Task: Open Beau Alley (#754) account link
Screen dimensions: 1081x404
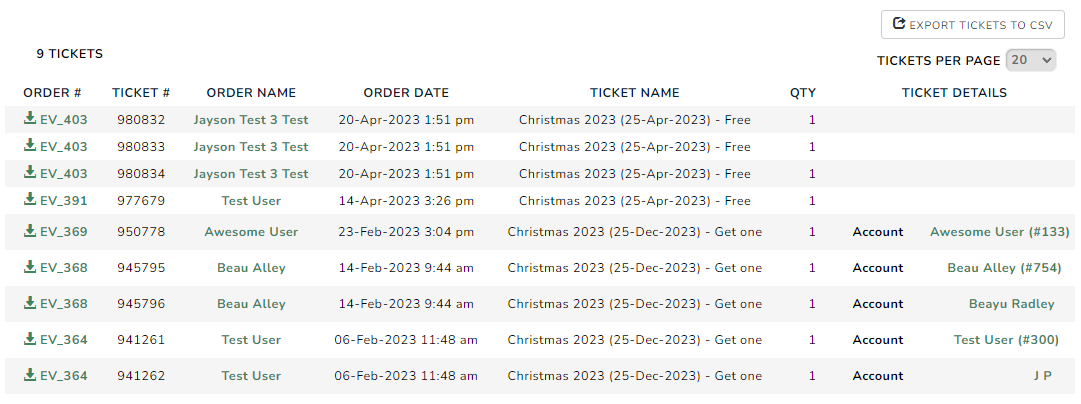Action: 1004,267
